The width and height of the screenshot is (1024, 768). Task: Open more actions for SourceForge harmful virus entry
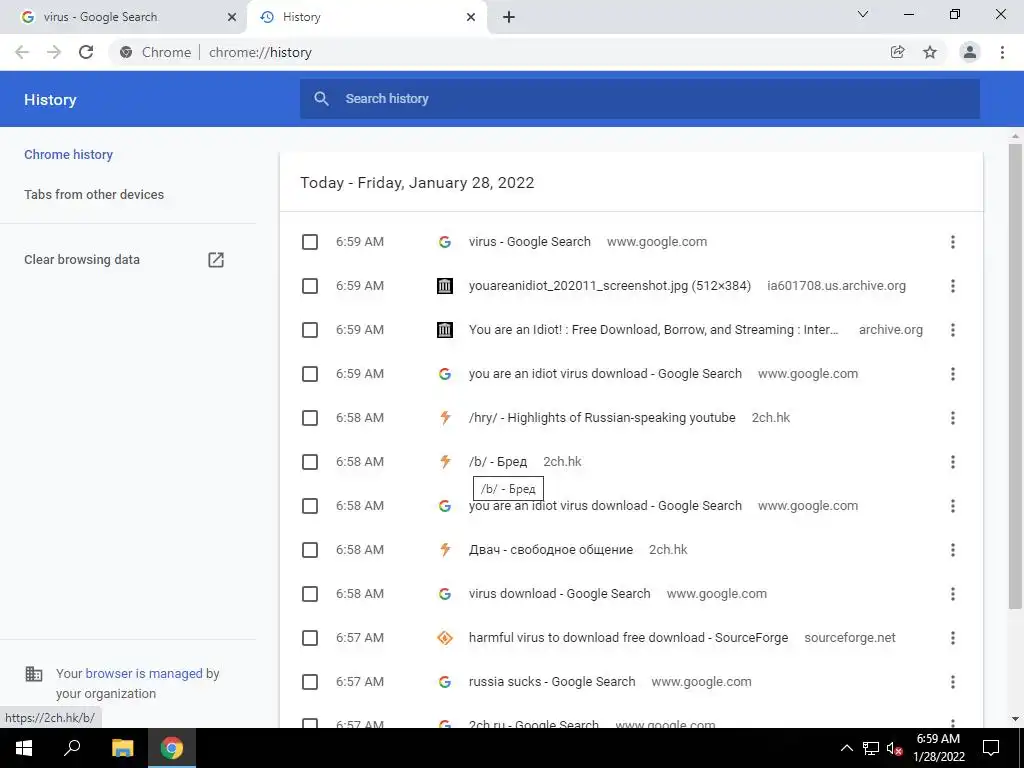click(953, 638)
